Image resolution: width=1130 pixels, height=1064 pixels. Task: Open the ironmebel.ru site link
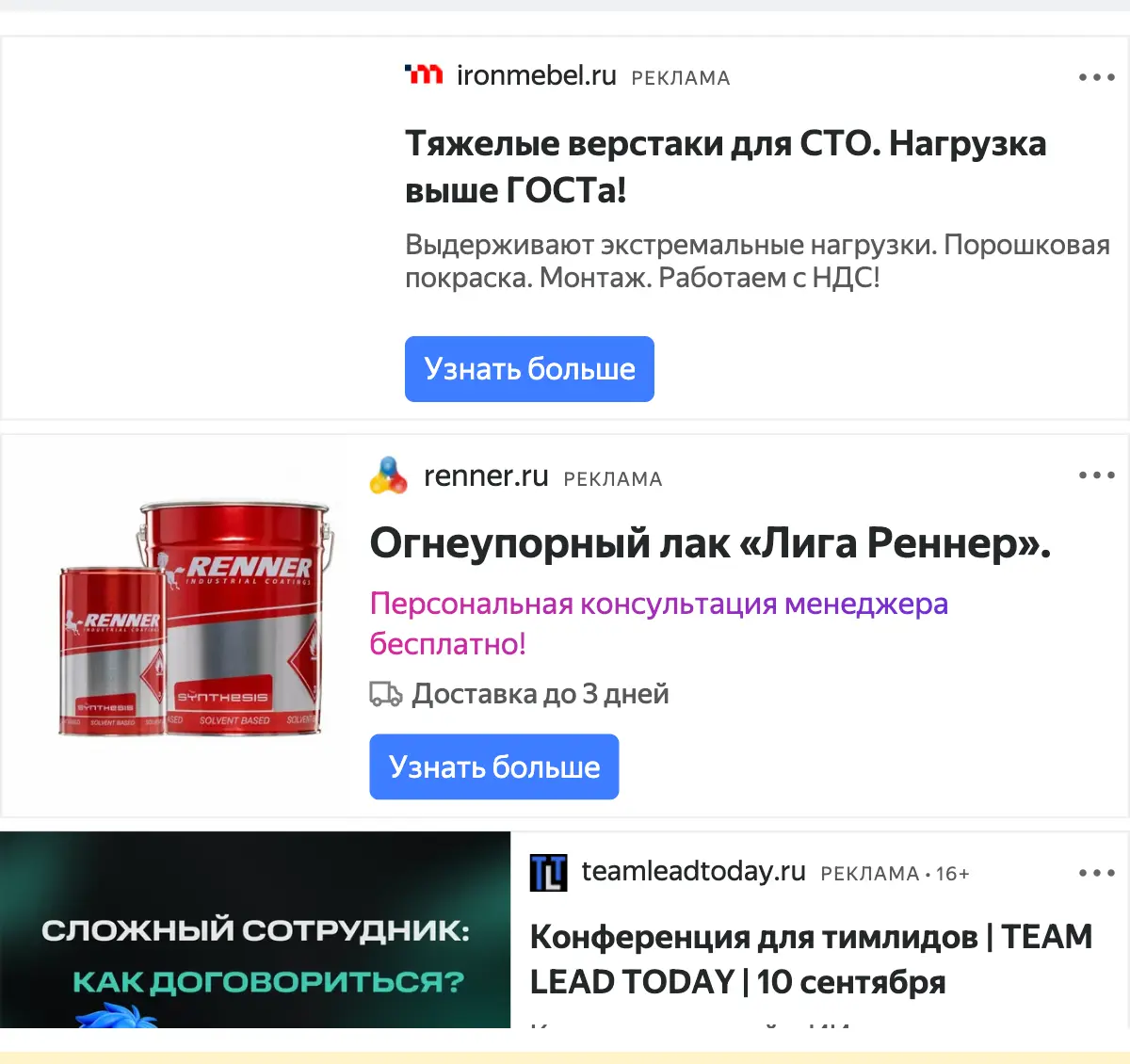pyautogui.click(x=536, y=75)
